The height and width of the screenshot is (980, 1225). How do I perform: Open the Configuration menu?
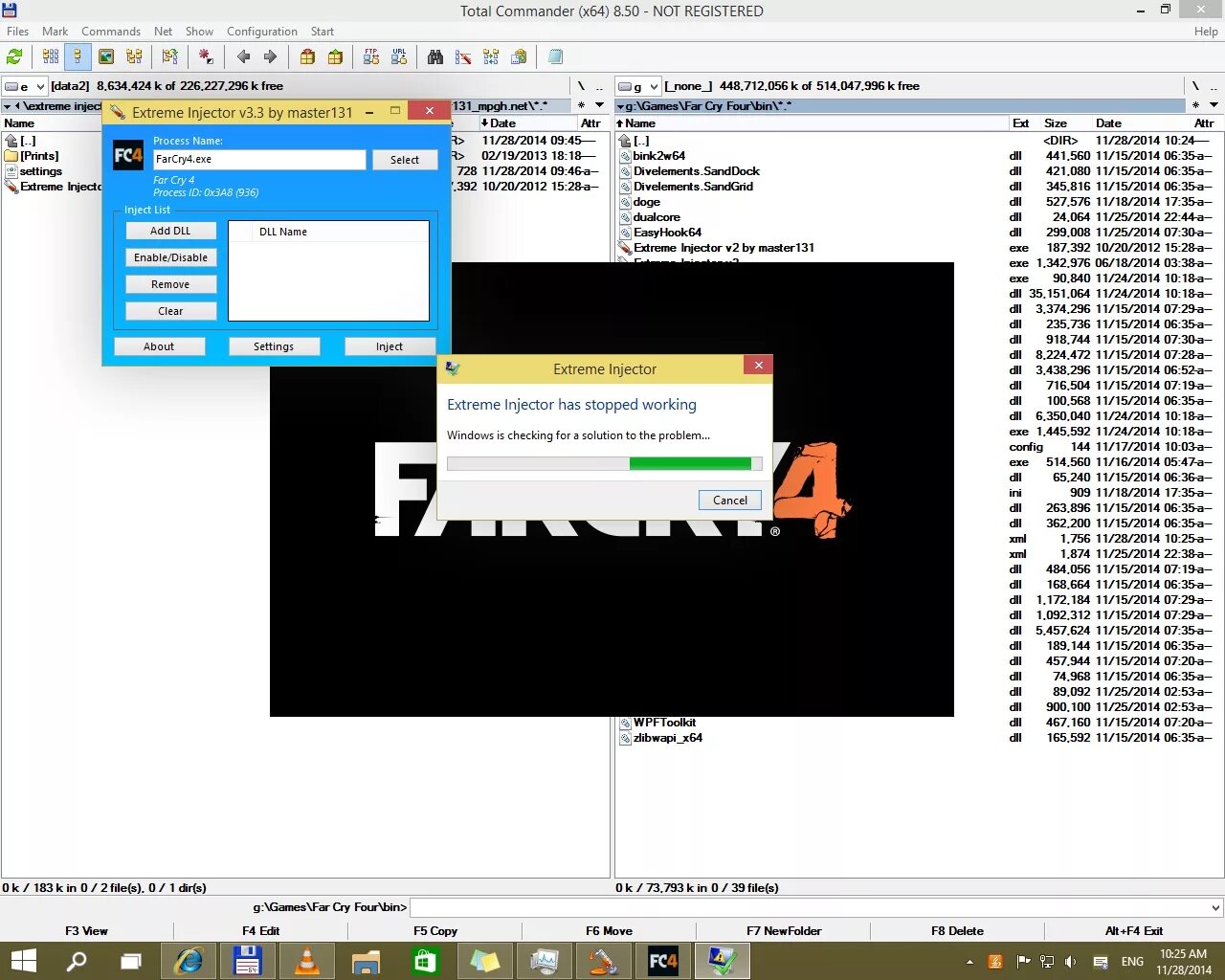[x=262, y=32]
